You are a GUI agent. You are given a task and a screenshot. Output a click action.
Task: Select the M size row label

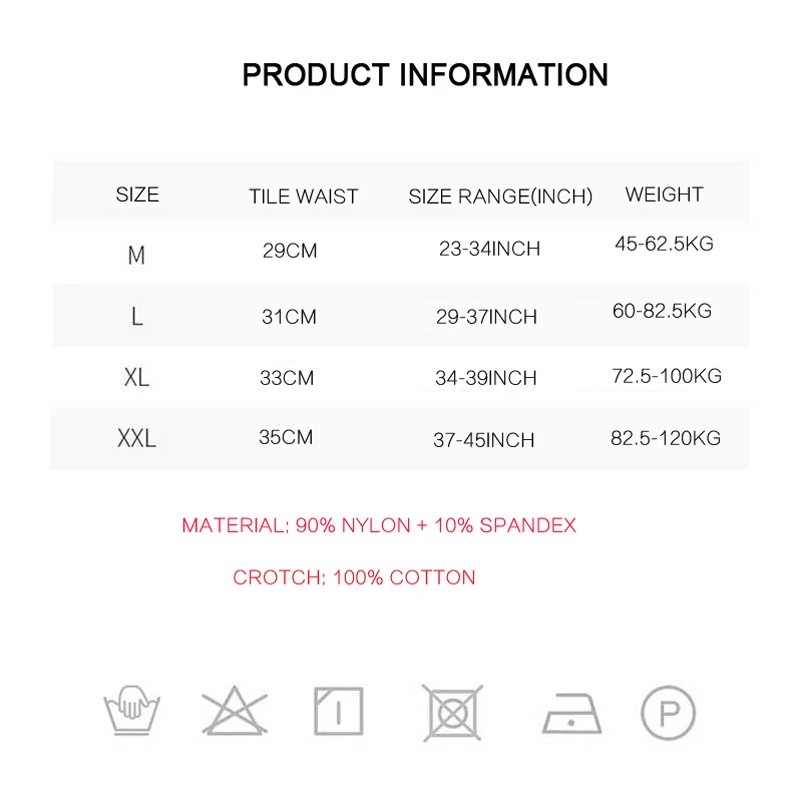tap(136, 255)
